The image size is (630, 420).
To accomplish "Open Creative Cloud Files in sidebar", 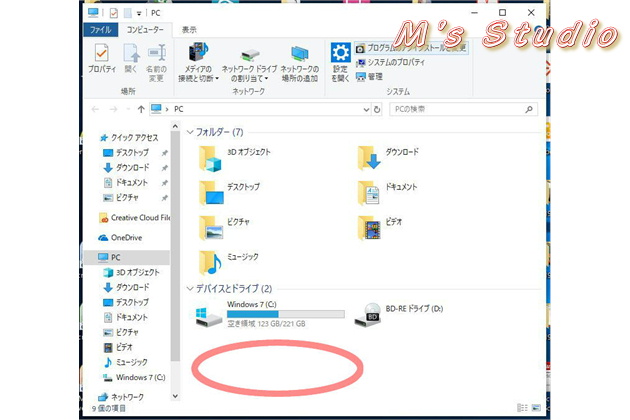I will (x=135, y=218).
